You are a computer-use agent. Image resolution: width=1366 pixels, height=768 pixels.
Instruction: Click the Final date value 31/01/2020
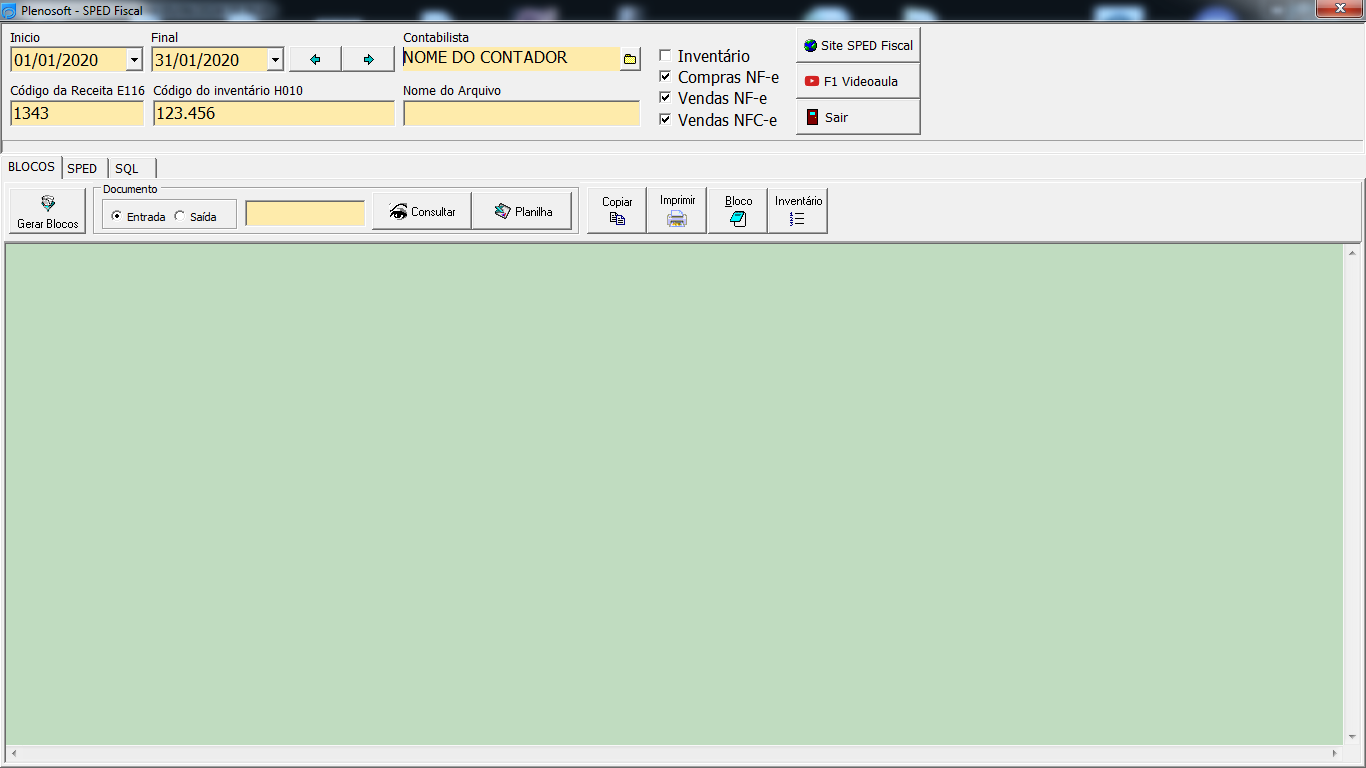pyautogui.click(x=197, y=60)
